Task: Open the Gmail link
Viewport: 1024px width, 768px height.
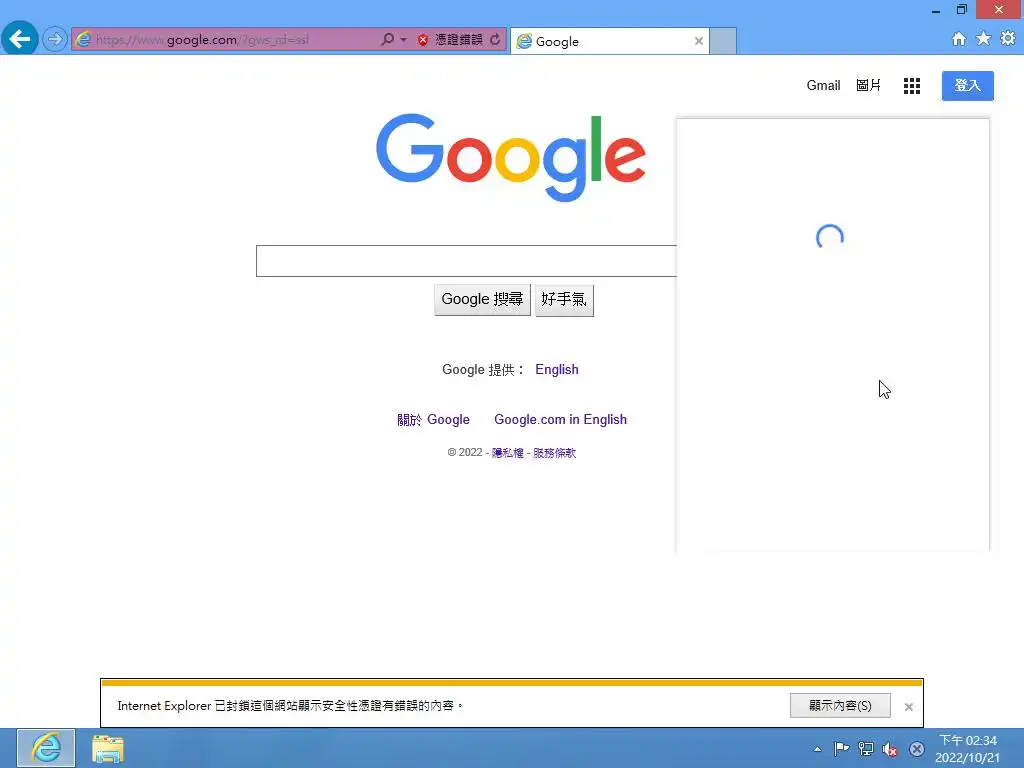Action: tap(823, 86)
